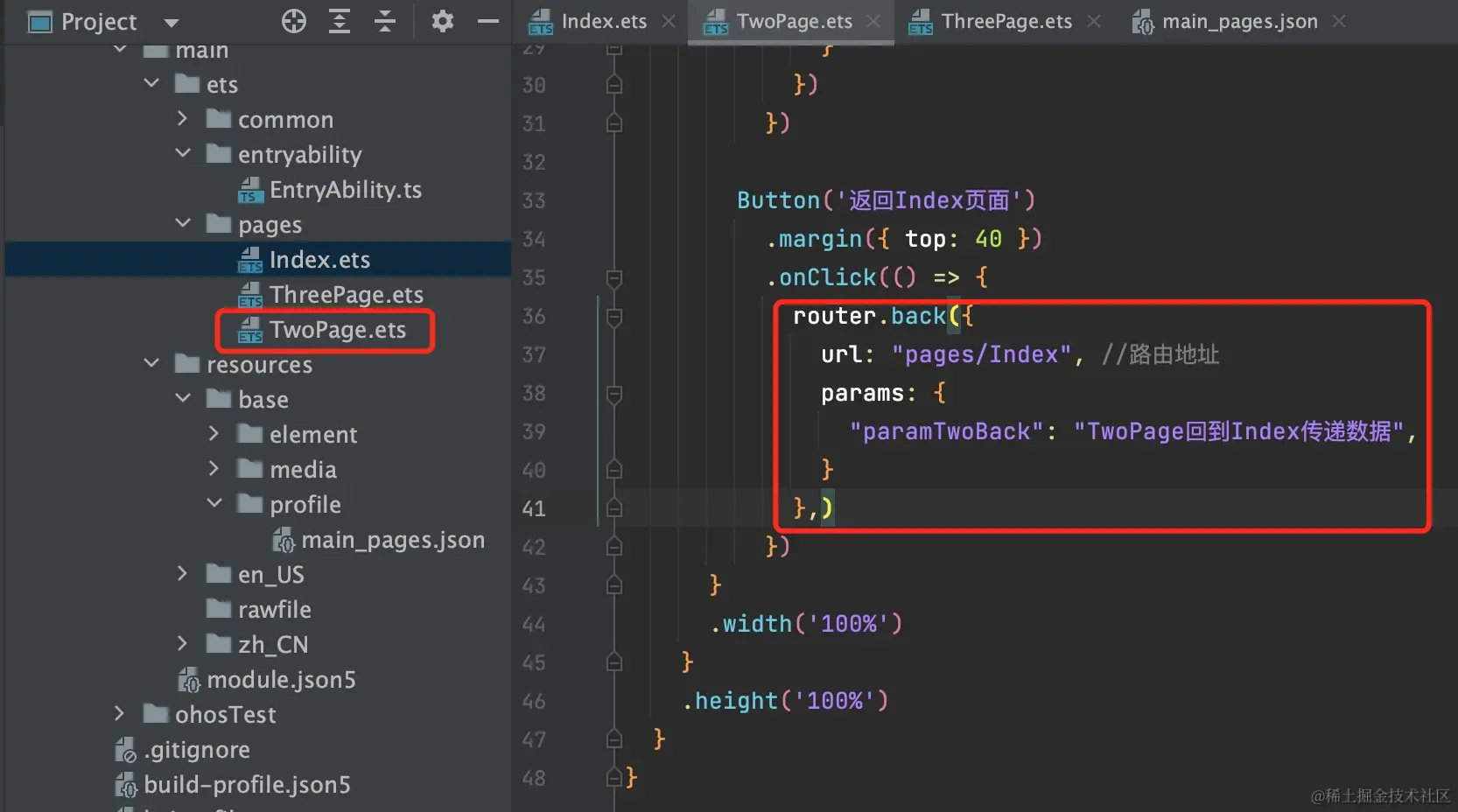Expand the zh_CN folder

coord(182,643)
